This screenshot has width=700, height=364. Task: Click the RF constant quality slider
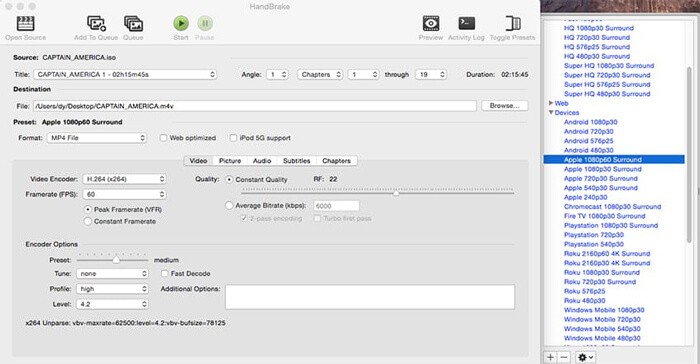point(378,192)
